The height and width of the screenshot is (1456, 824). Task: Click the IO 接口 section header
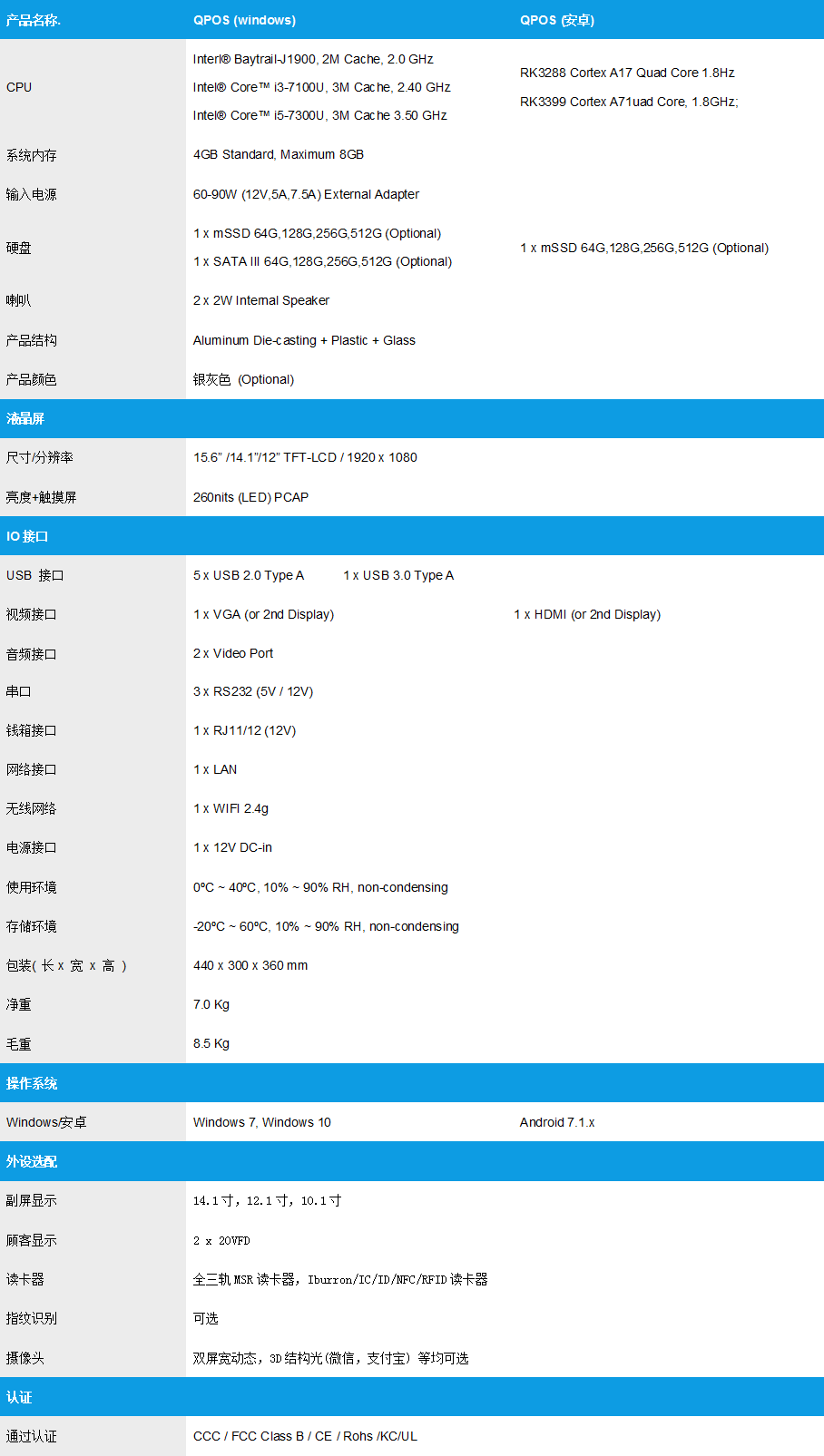pos(27,536)
